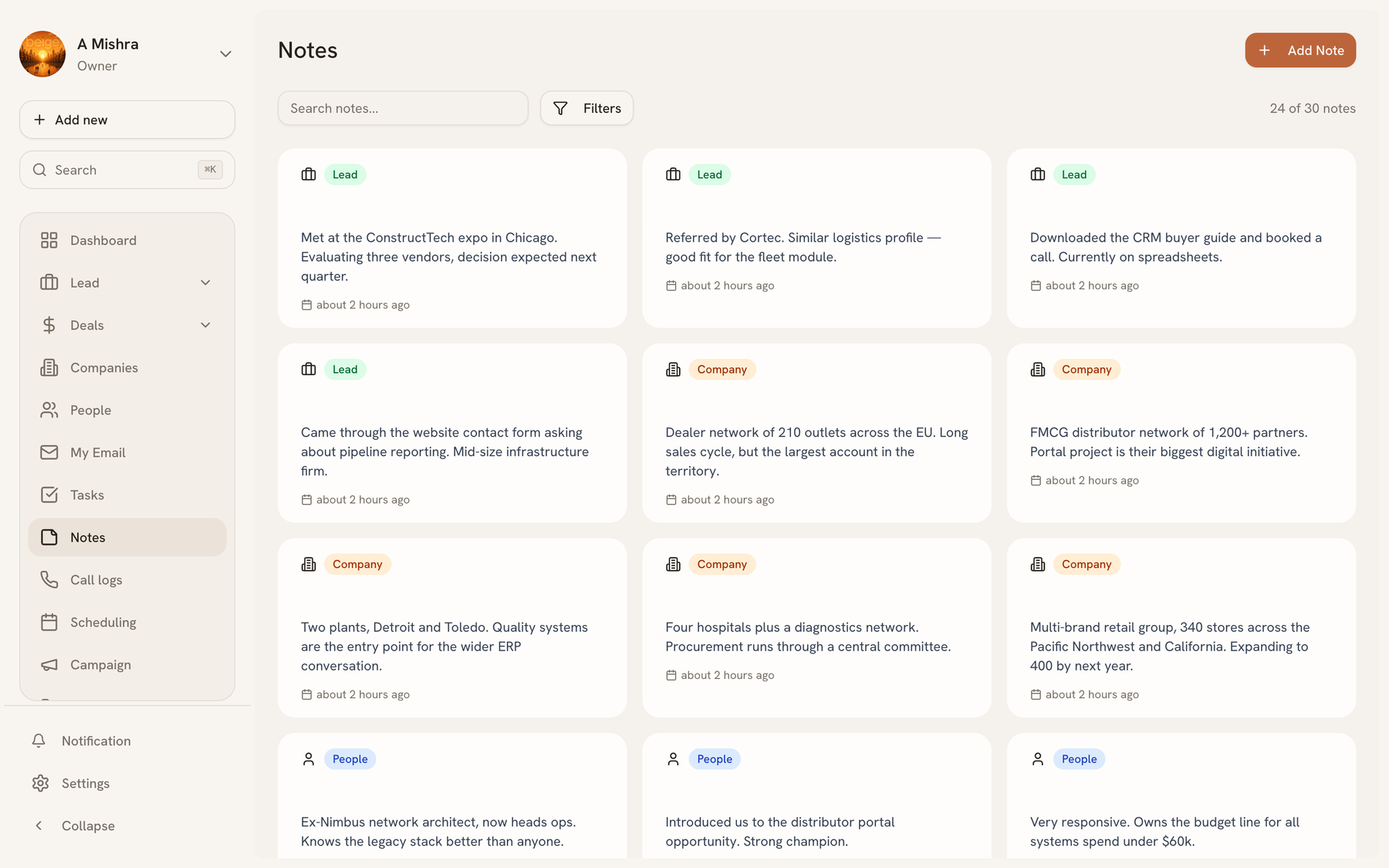Screen dimensions: 1389x868
Task: Click the Notification bell icon
Action: pos(39,741)
